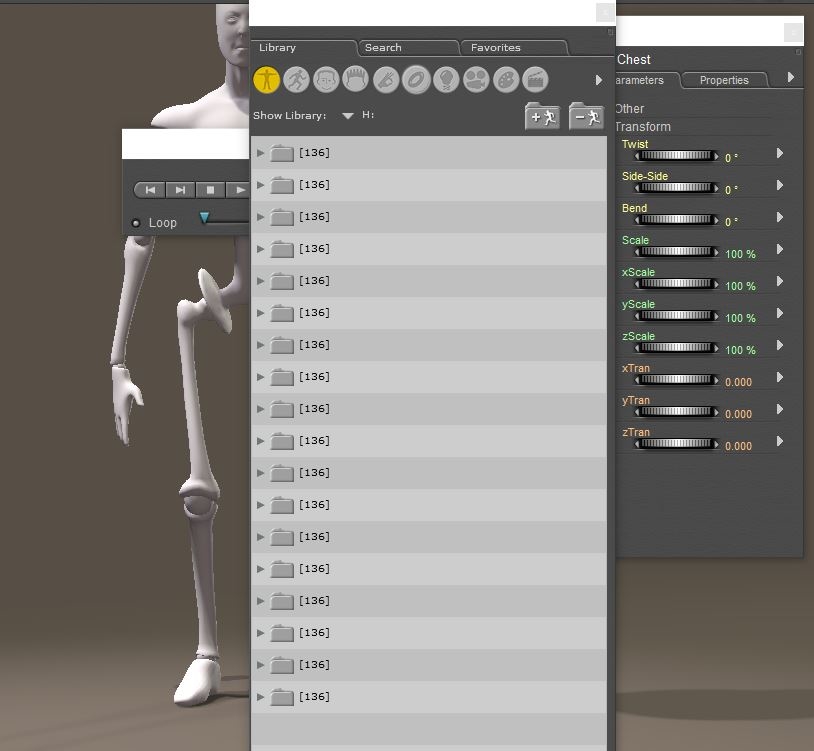
Task: Select the Lights library category bulb icon
Action: pos(446,79)
